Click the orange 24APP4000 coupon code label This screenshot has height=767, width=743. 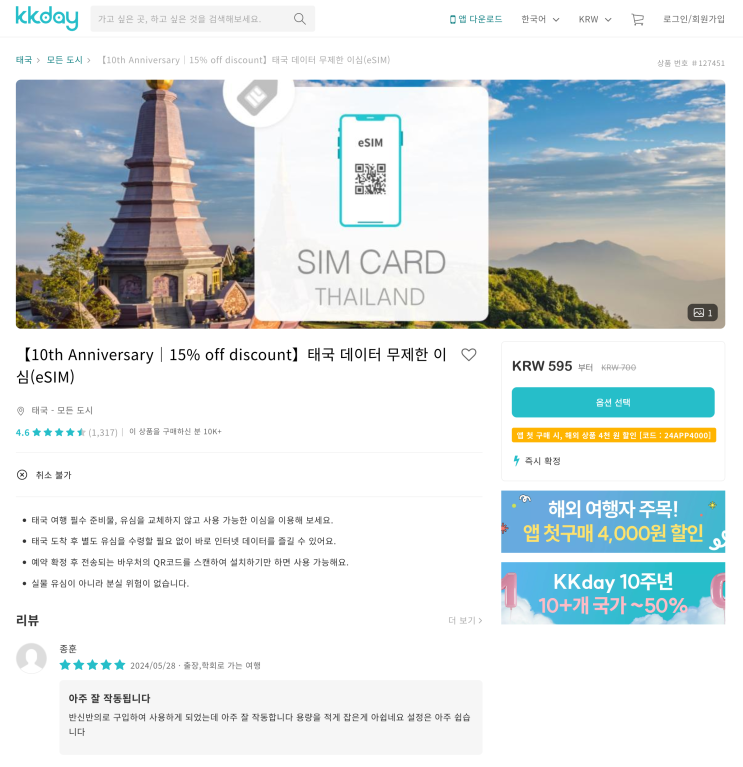click(614, 435)
